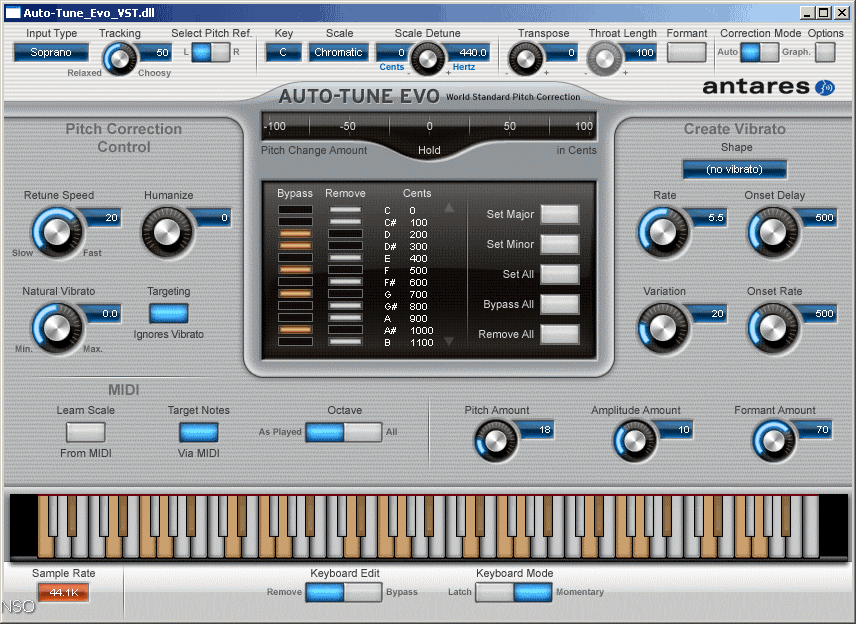Click the Throat Length value 100
This screenshot has width=856, height=624.
[x=639, y=52]
